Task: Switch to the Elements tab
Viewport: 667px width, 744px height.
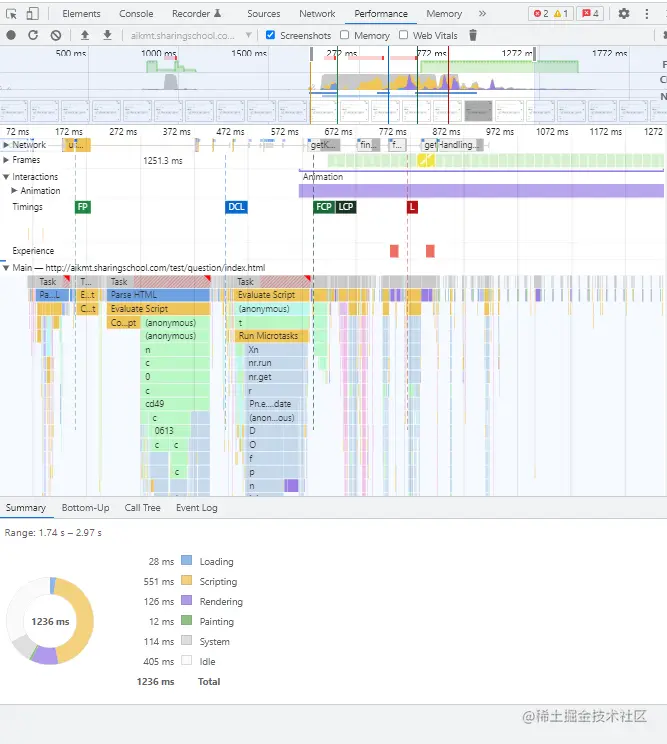Action: 81,14
